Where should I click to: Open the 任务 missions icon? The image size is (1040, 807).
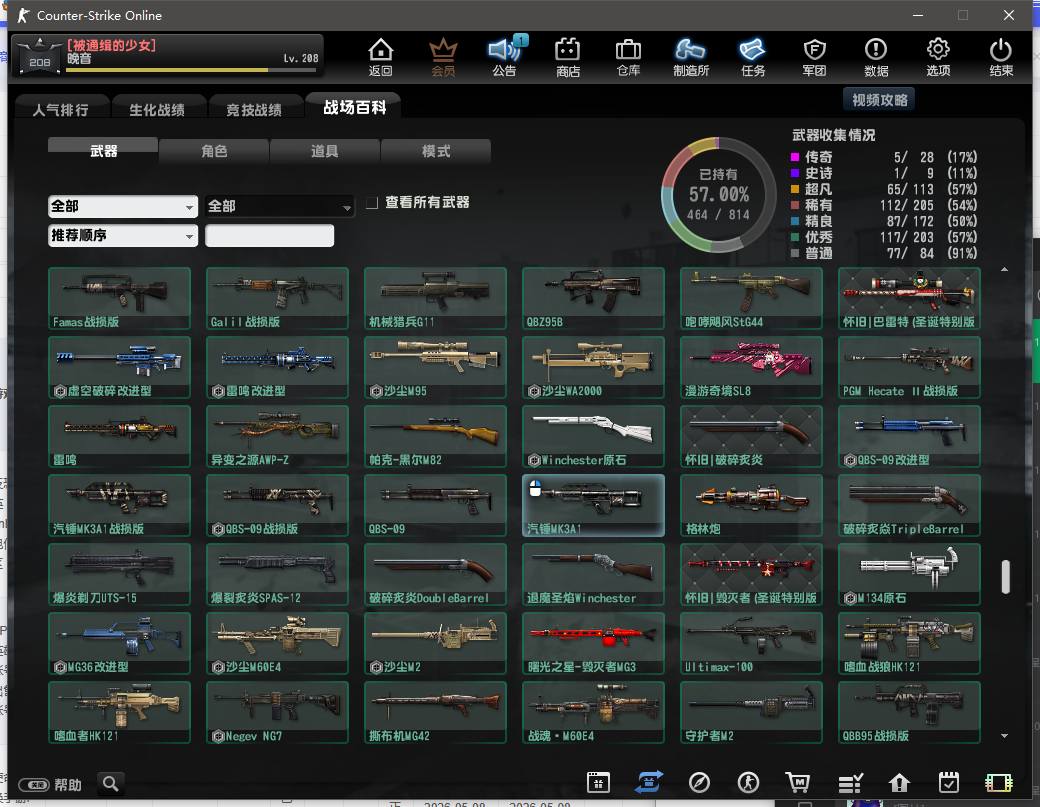tap(752, 56)
